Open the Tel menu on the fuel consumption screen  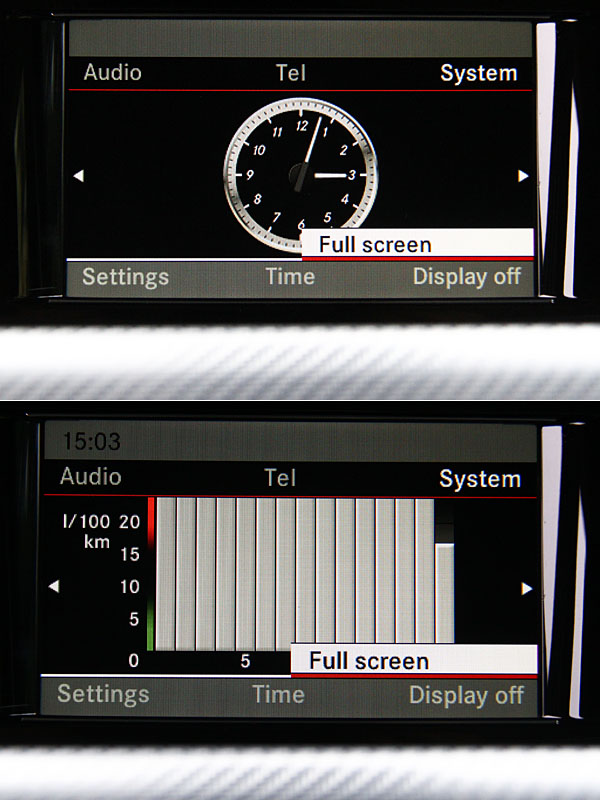tap(280, 478)
